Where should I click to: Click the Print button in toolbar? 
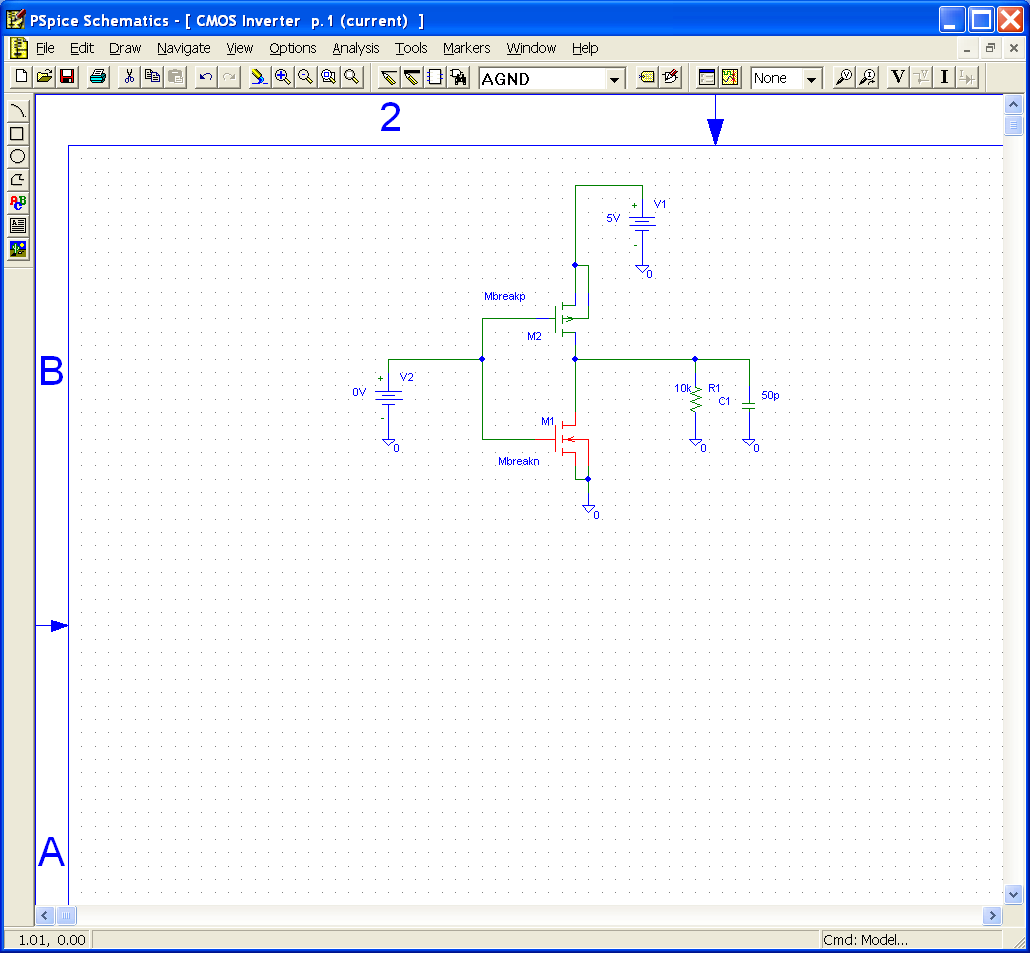98,78
